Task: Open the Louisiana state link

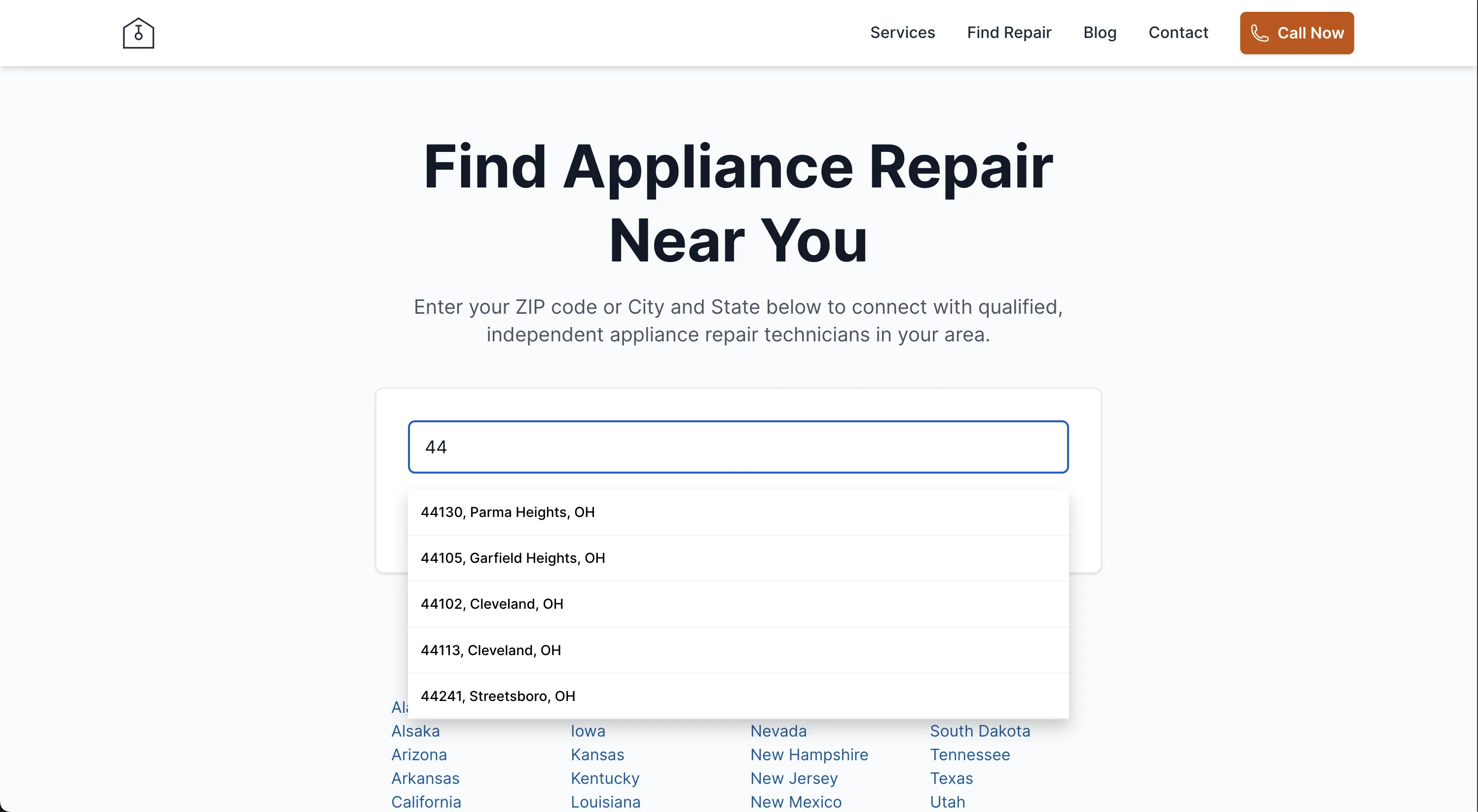Action: click(x=606, y=802)
